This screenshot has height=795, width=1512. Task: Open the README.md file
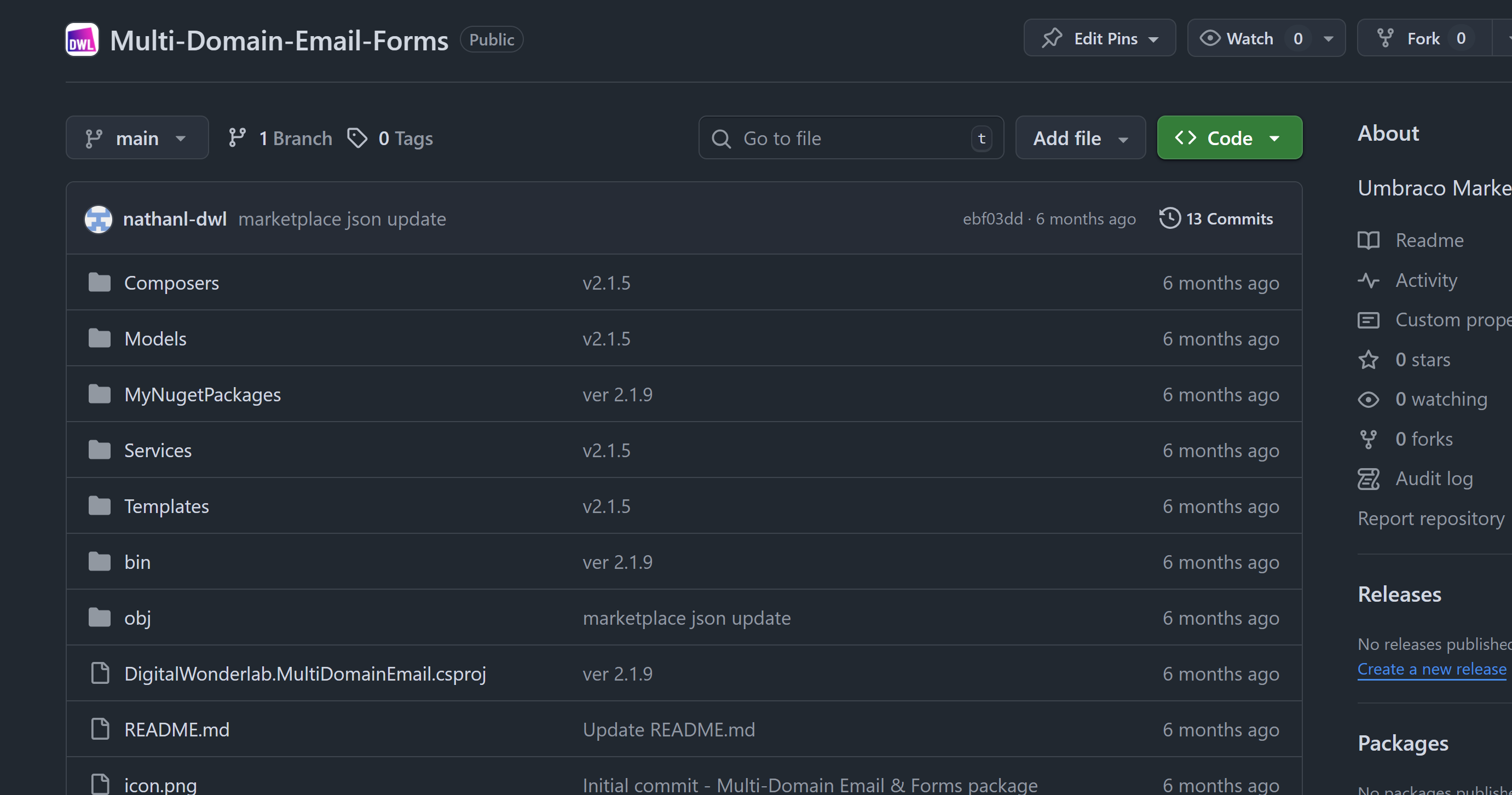pos(177,730)
